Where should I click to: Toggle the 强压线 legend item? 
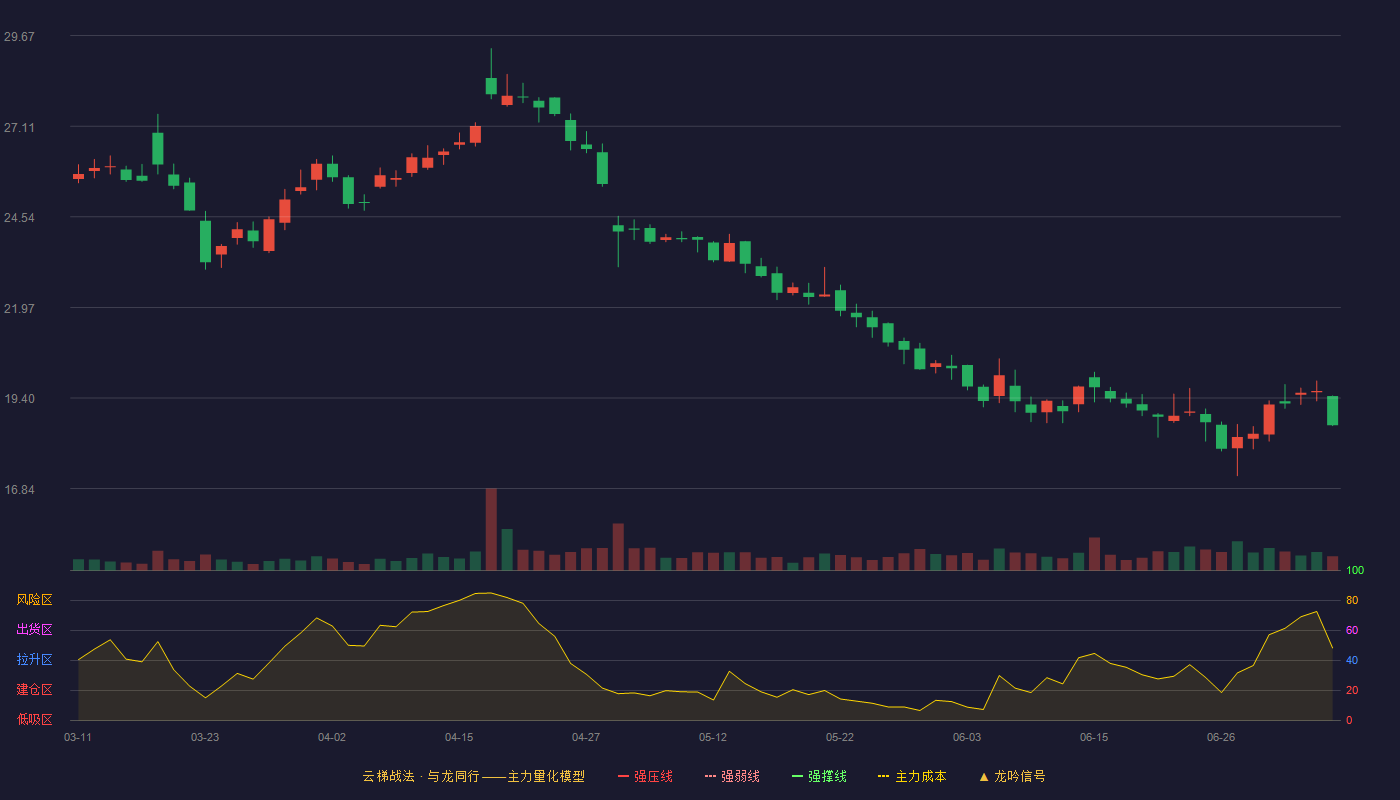click(645, 776)
